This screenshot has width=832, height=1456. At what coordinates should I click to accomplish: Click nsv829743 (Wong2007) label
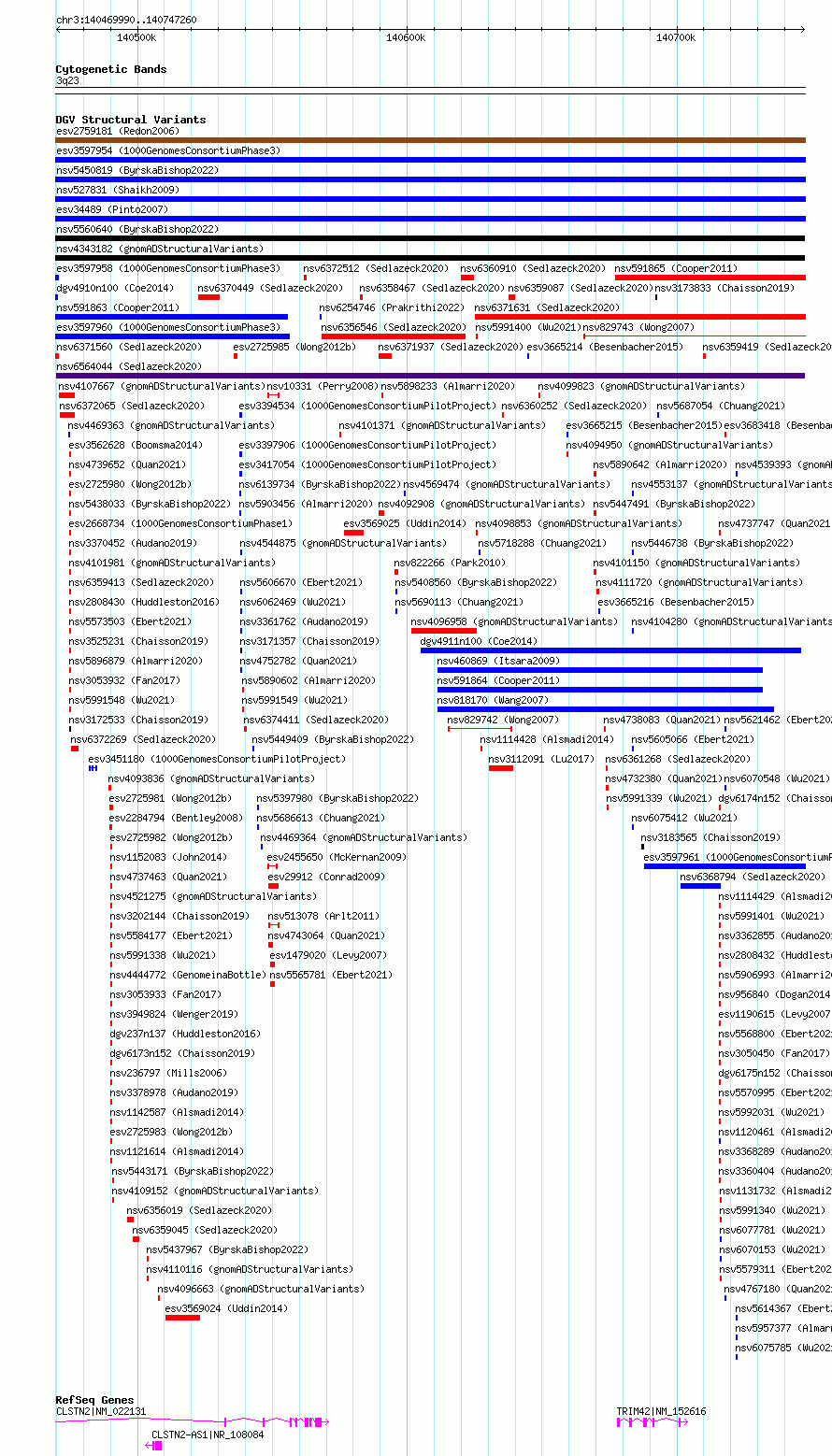tap(639, 327)
